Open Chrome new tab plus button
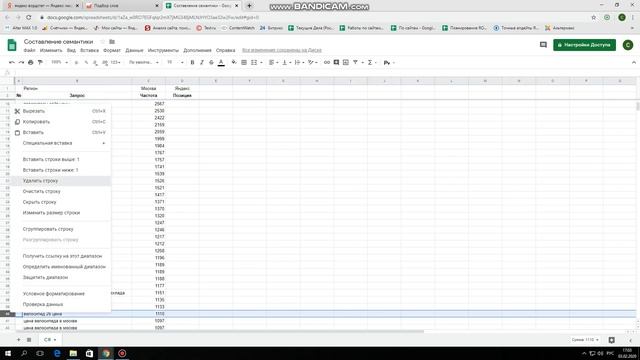This screenshot has width=640, height=360. (x=249, y=6)
